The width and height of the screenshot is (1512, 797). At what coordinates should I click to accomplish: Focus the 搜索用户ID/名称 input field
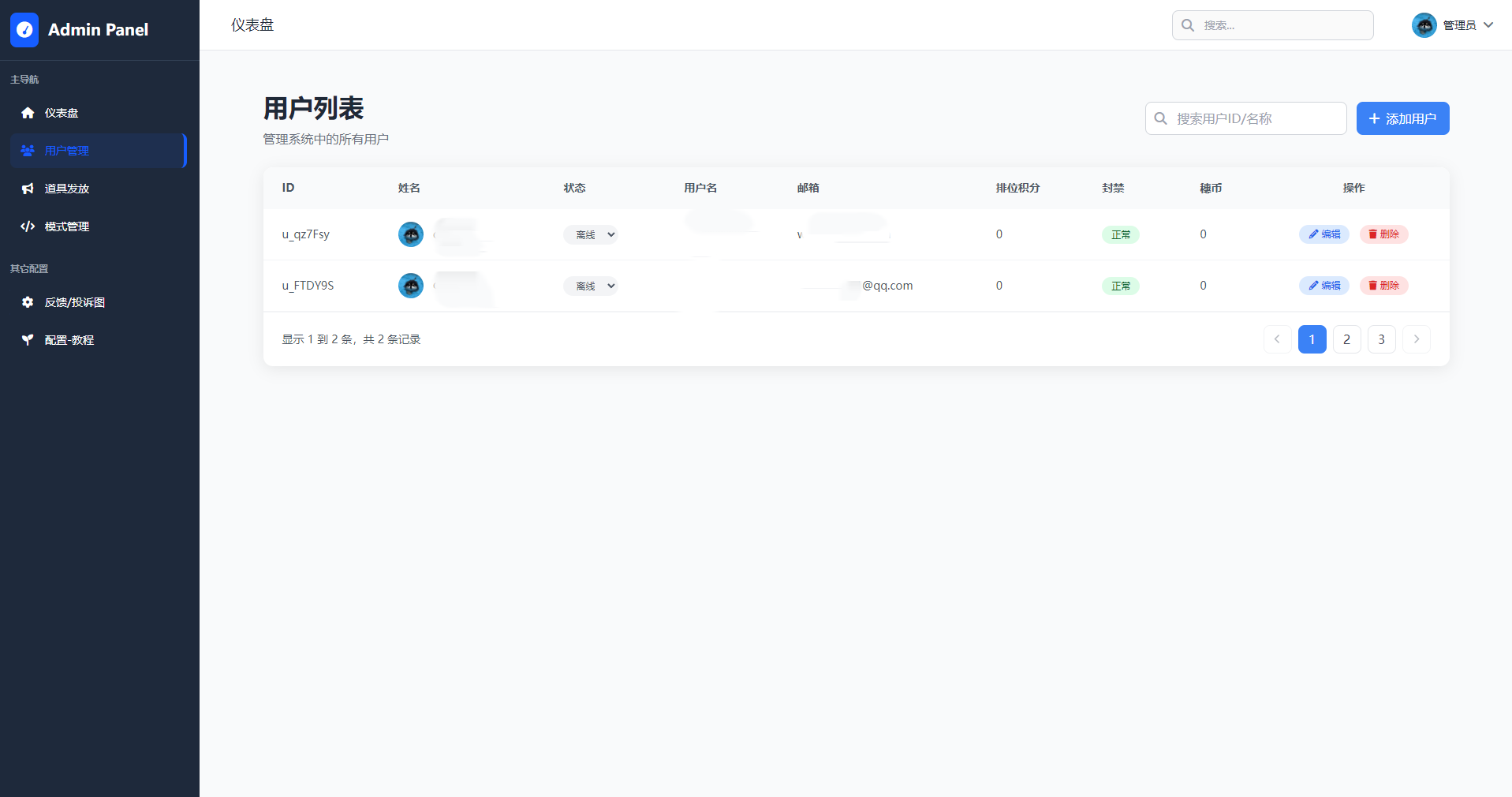1245,118
